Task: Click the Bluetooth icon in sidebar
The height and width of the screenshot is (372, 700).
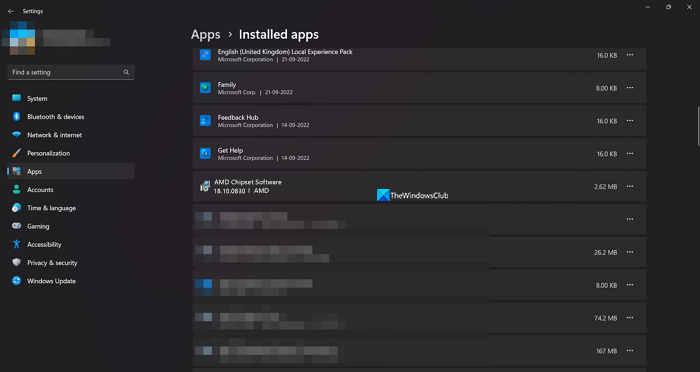Action: click(x=17, y=117)
